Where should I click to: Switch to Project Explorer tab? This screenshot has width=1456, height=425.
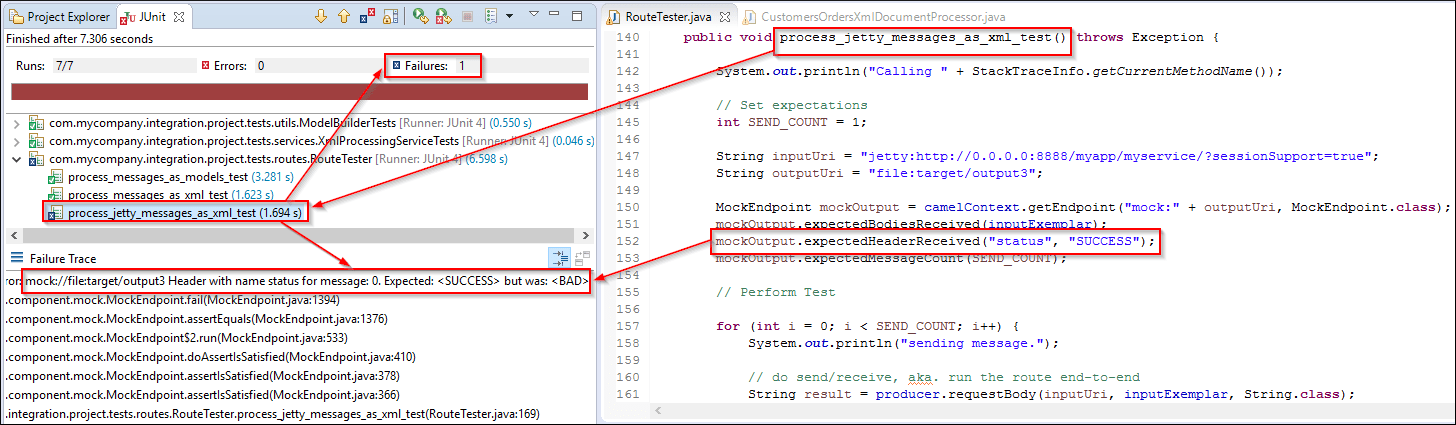[60, 17]
